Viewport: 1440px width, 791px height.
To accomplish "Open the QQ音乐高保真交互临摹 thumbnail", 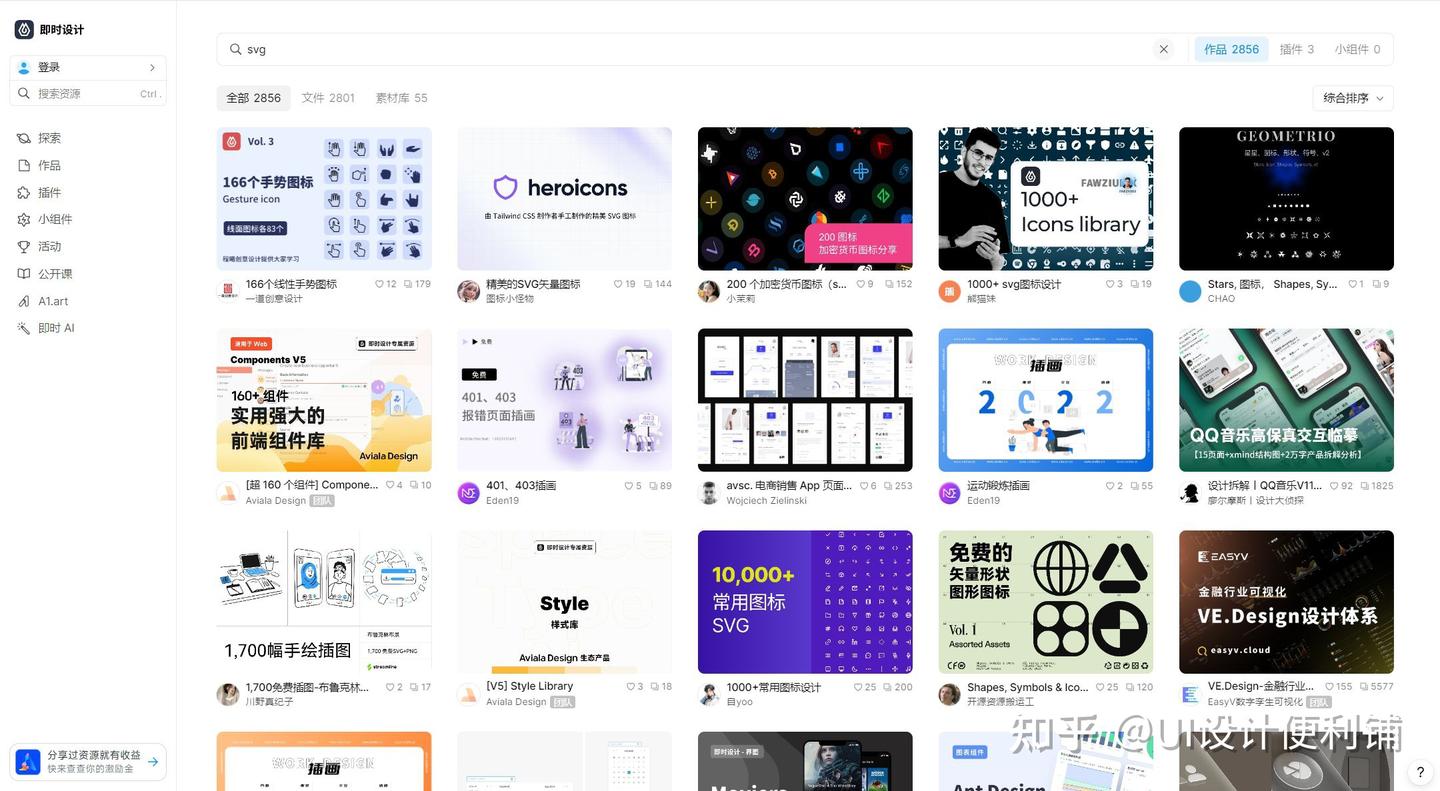I will 1286,400.
